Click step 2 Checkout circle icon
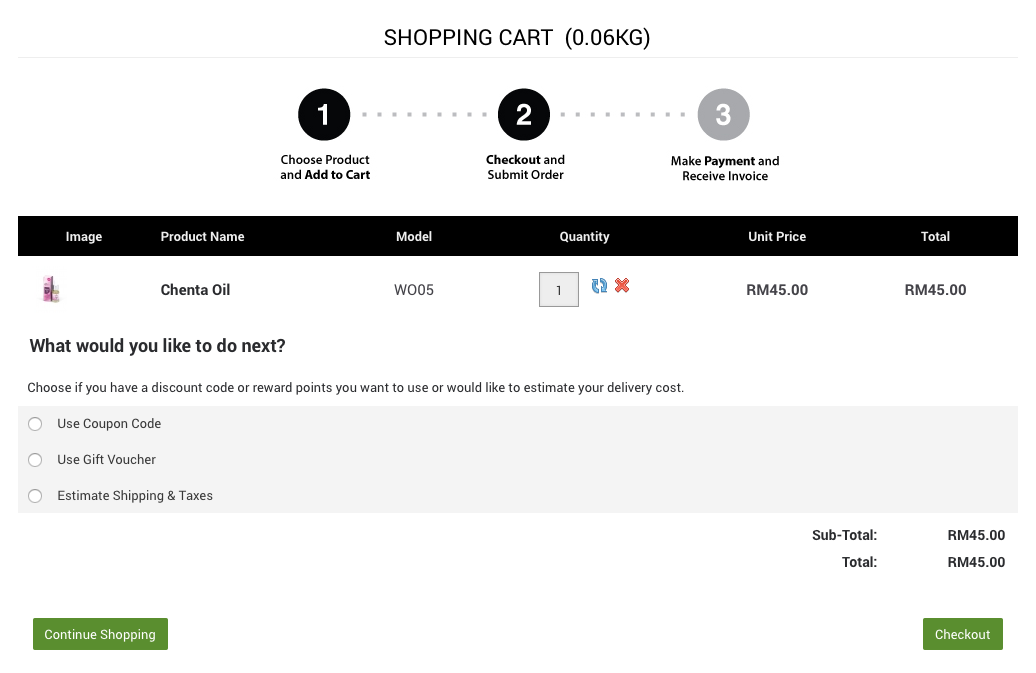Image resolution: width=1036 pixels, height=673 pixels. (524, 115)
